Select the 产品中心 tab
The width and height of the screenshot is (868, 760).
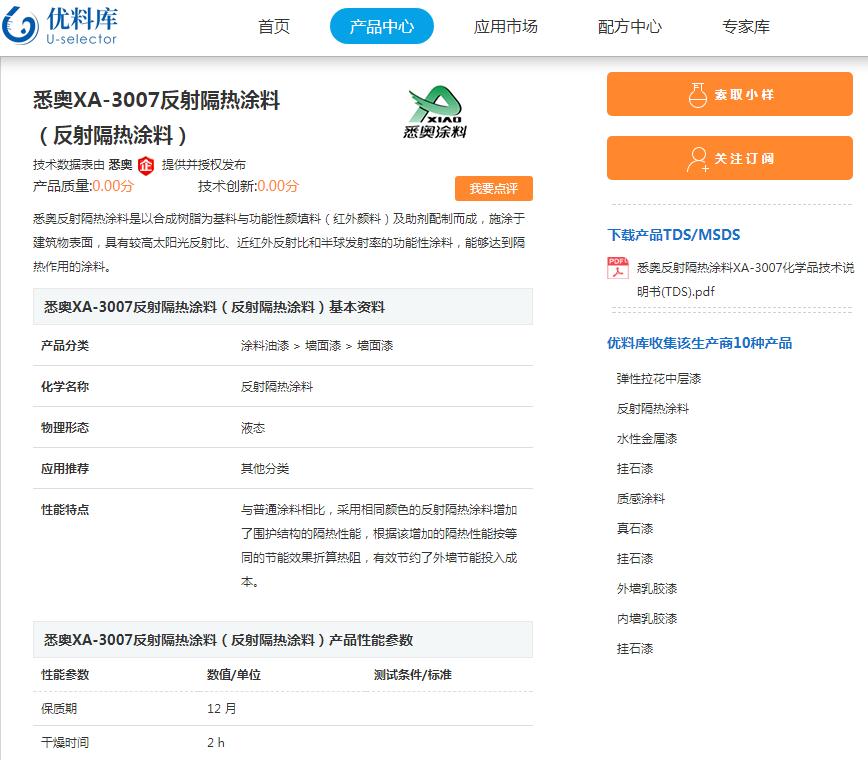click(x=381, y=26)
